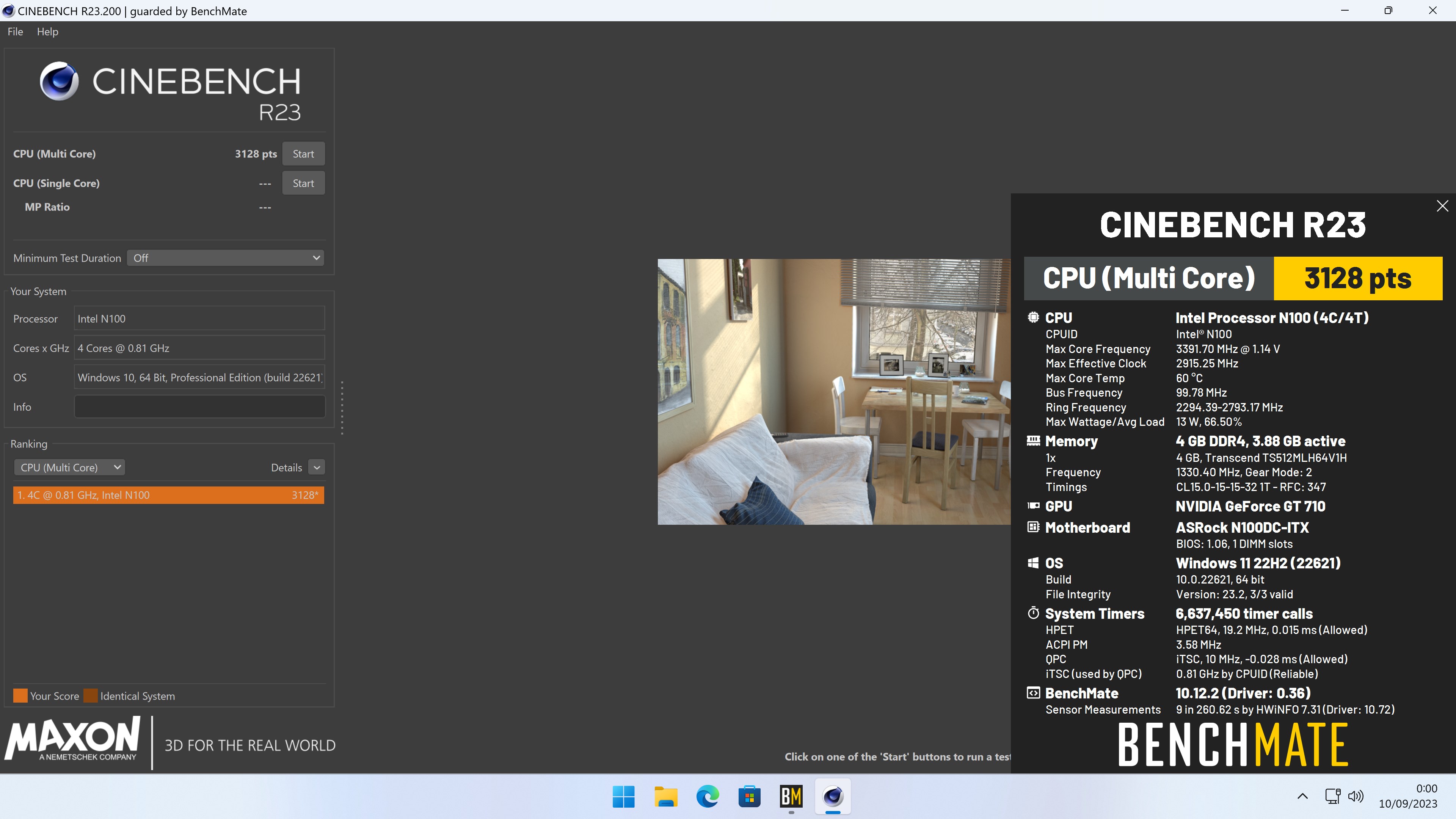The width and height of the screenshot is (1456, 819).
Task: Click the Motherboard icon in BenchMate panel
Action: (1033, 527)
